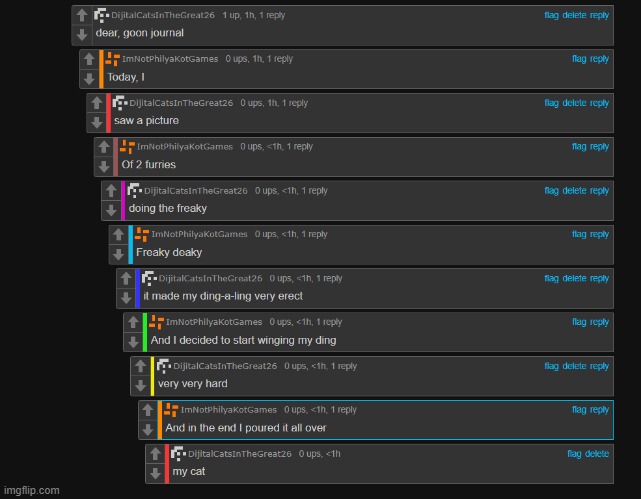Viewport: 641px width, 499px height.
Task: Reply to the 'Freaky deaky' comment
Action: 599,234
